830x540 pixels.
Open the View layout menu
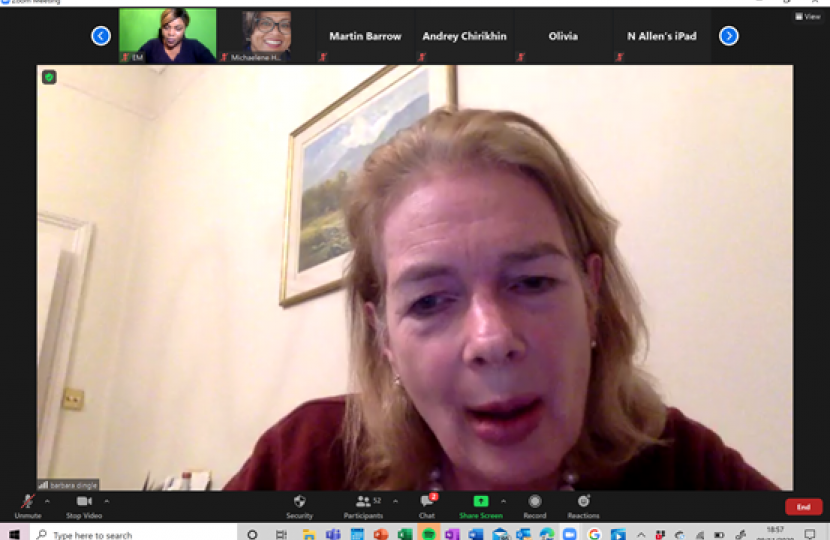coord(807,16)
